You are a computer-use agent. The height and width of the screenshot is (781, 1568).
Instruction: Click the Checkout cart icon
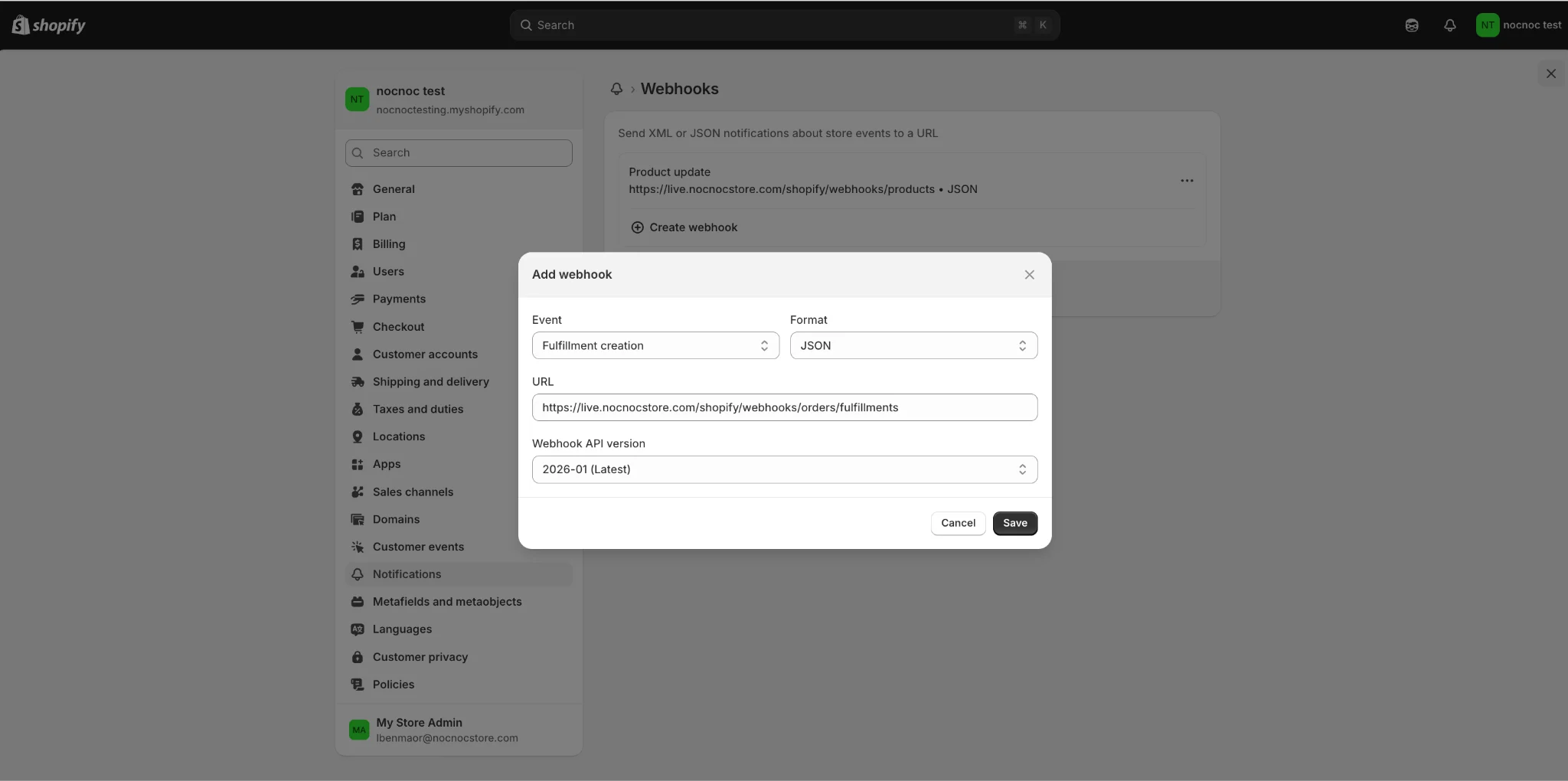[x=358, y=327]
